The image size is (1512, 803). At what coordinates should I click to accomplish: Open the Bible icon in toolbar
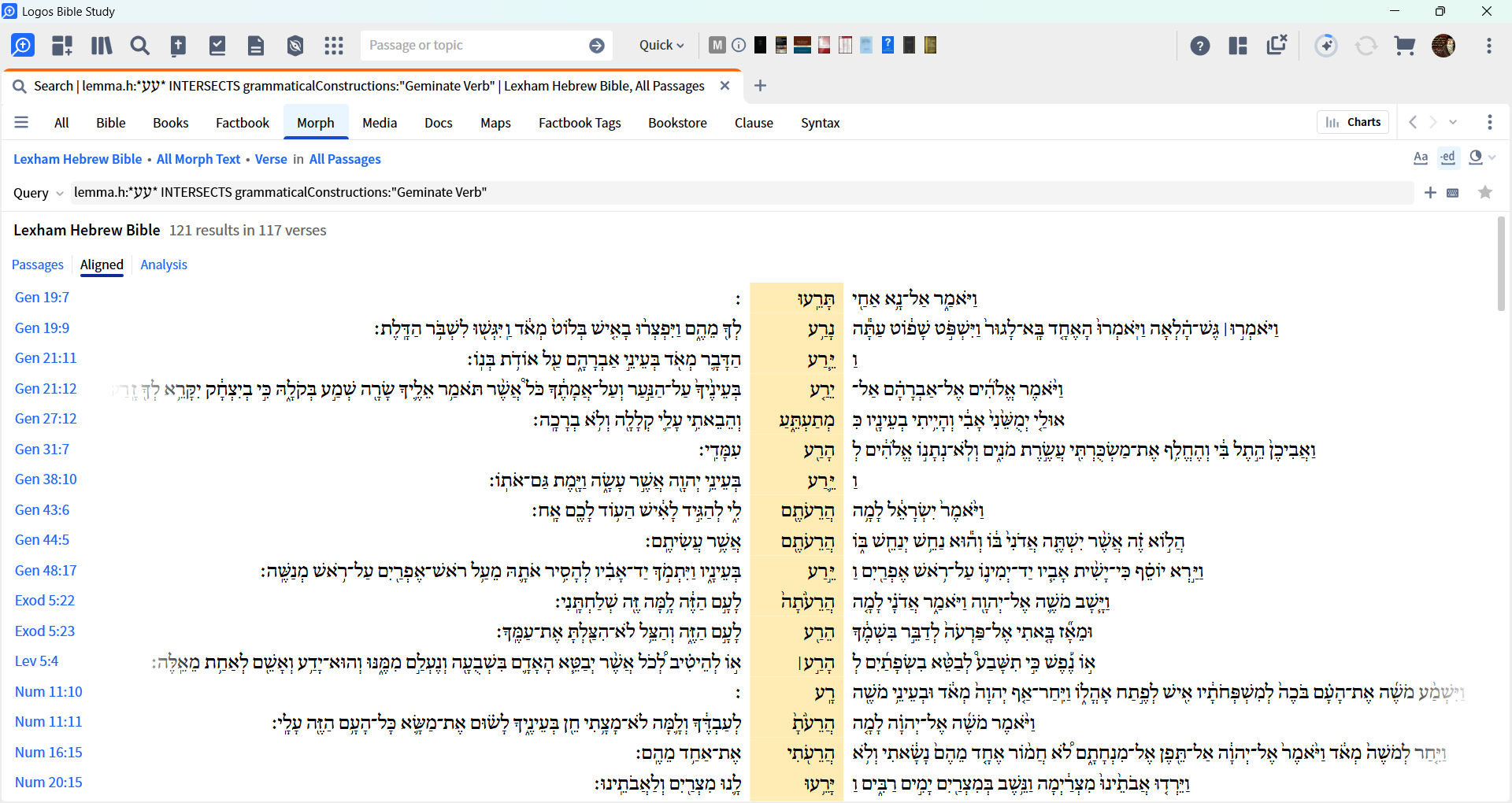179,46
